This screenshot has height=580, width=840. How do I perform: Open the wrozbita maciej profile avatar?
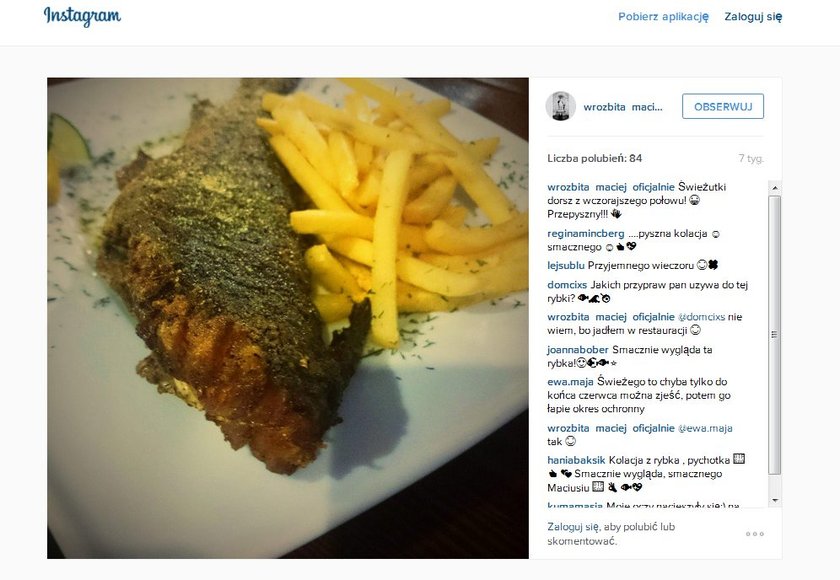pos(560,106)
